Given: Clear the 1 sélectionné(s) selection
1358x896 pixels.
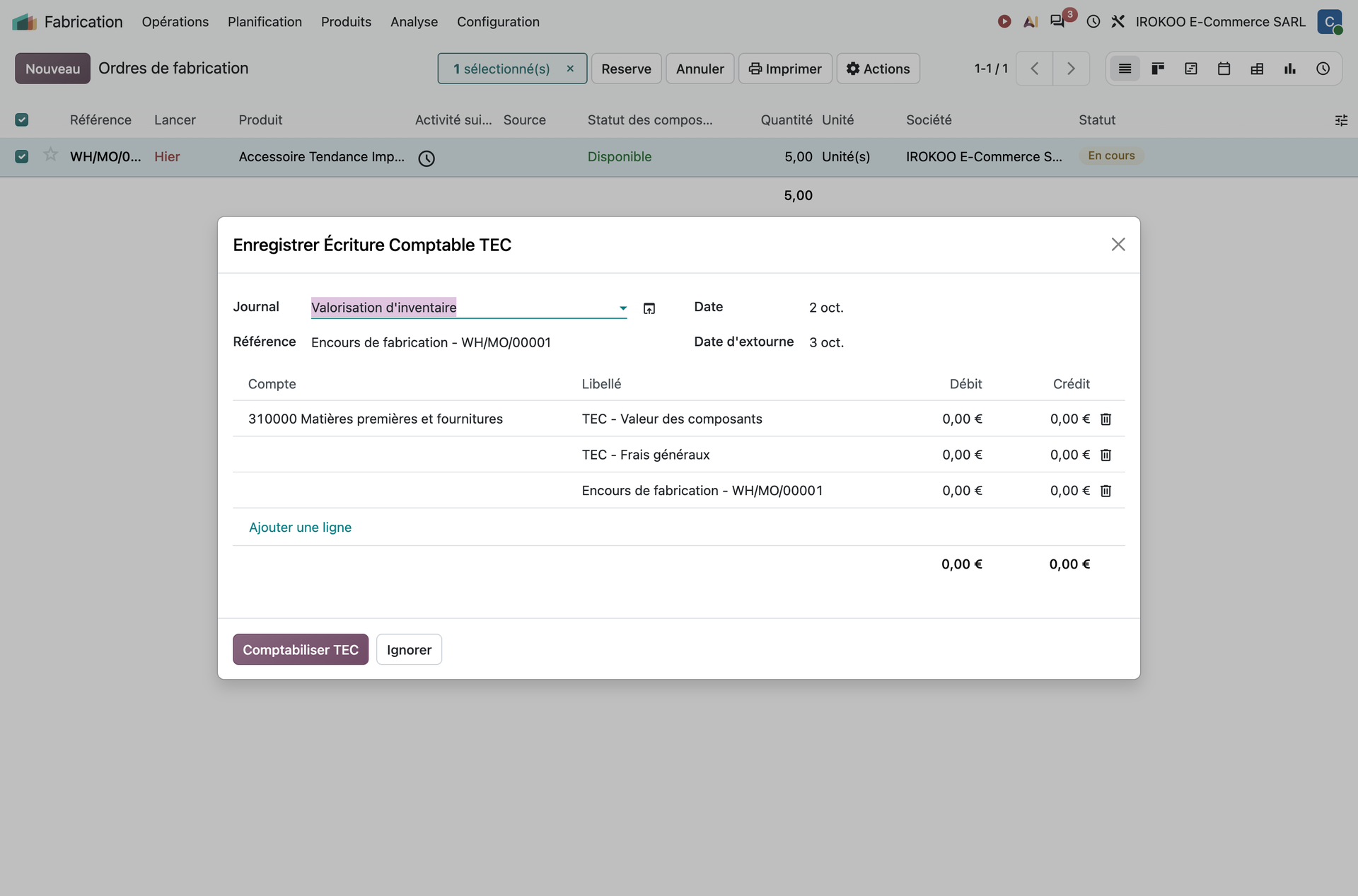Looking at the screenshot, I should point(570,69).
